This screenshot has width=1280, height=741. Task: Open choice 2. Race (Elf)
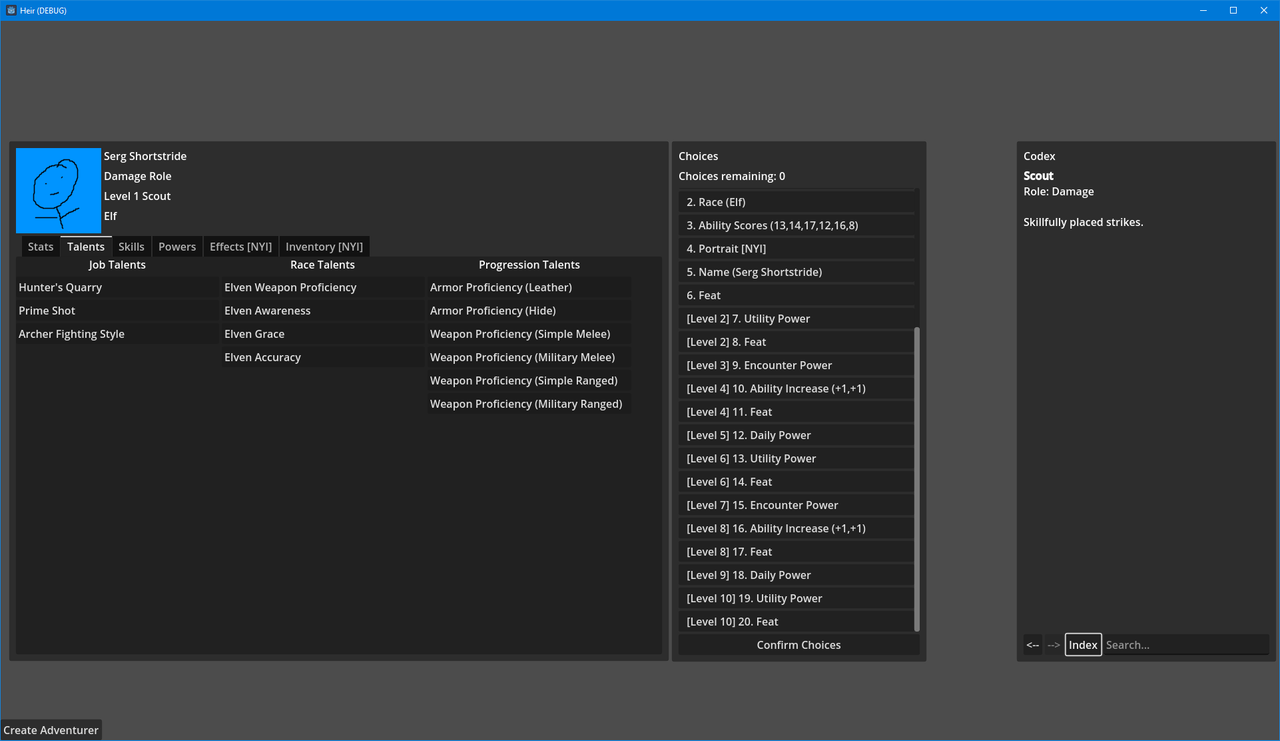[796, 202]
